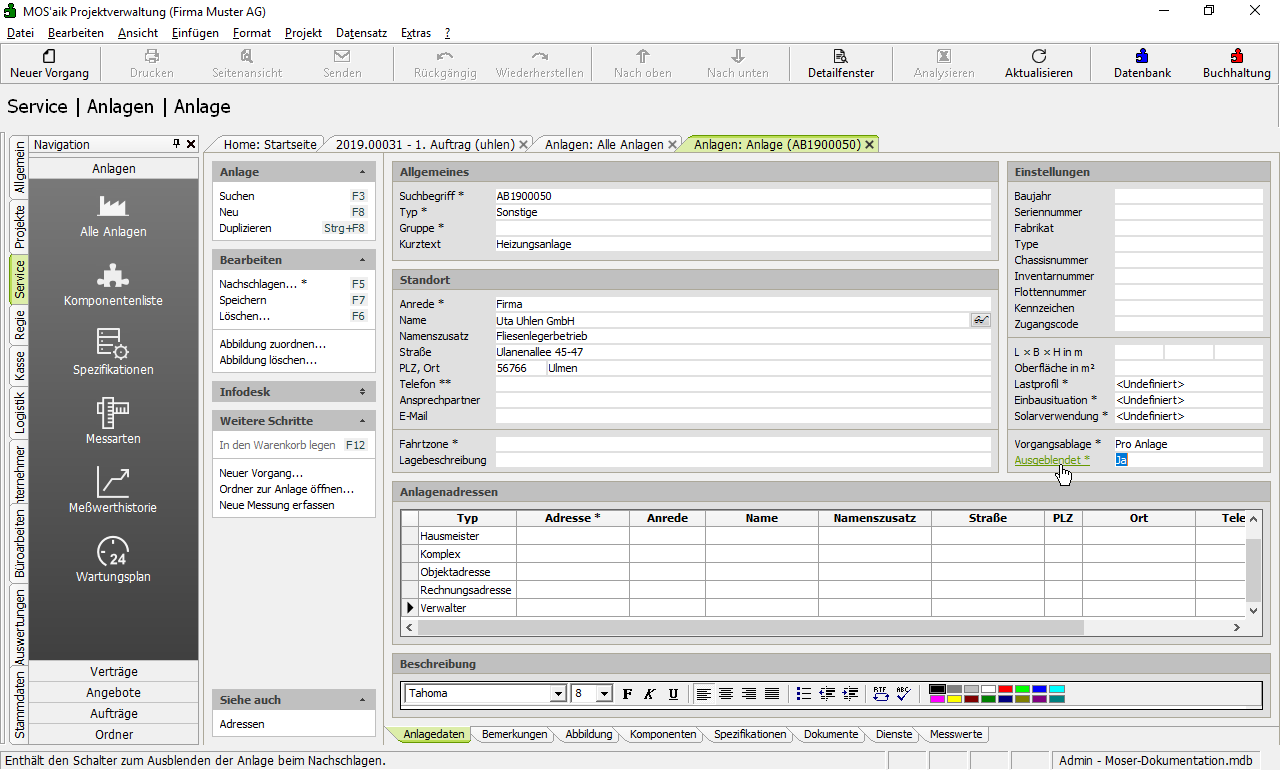
Task: Click the RTF conversion icon
Action: point(880,694)
